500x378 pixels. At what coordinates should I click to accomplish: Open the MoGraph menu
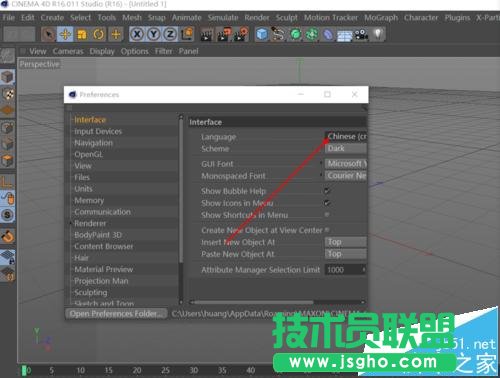(381, 18)
